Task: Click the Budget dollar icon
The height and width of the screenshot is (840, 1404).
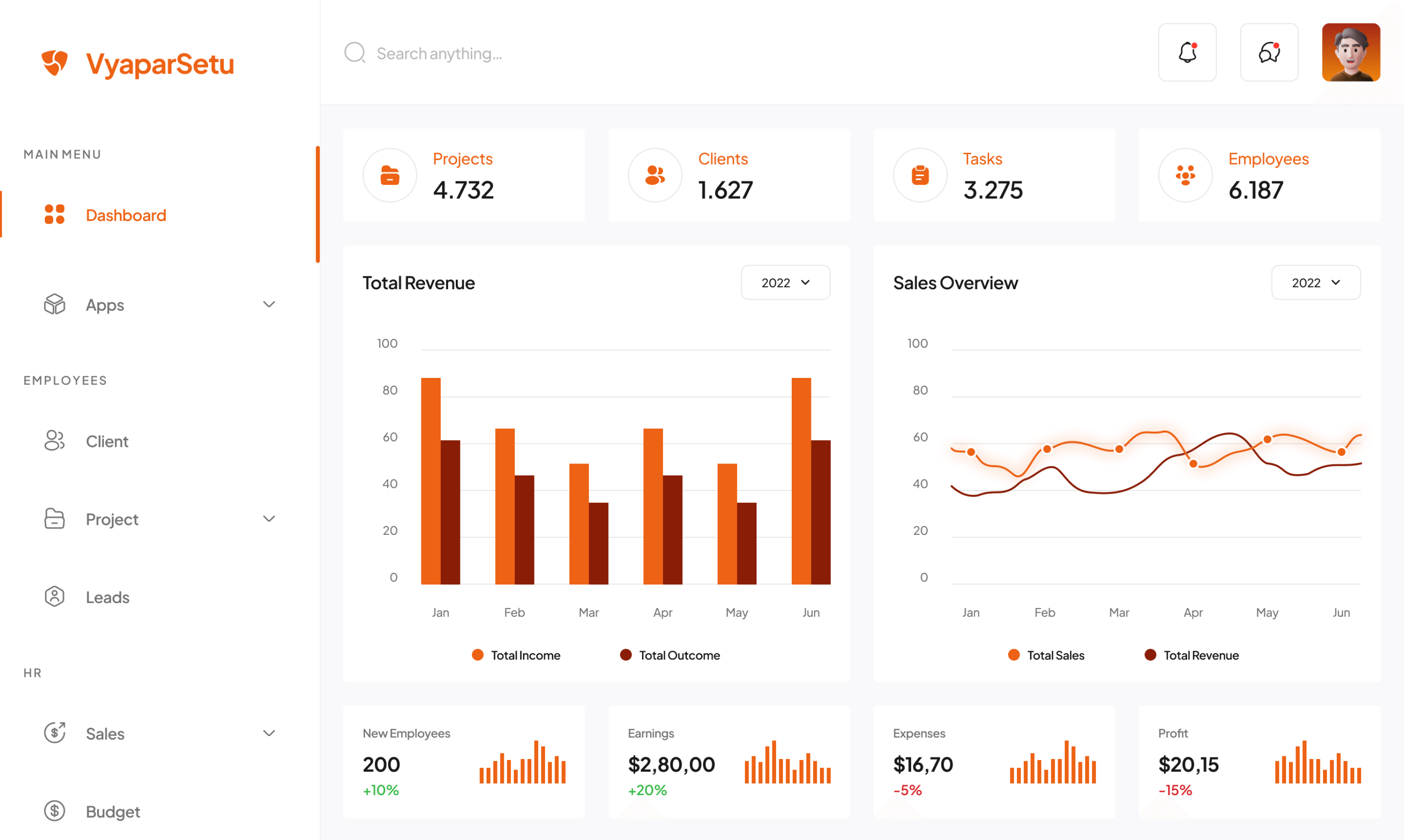Action: pyautogui.click(x=54, y=811)
